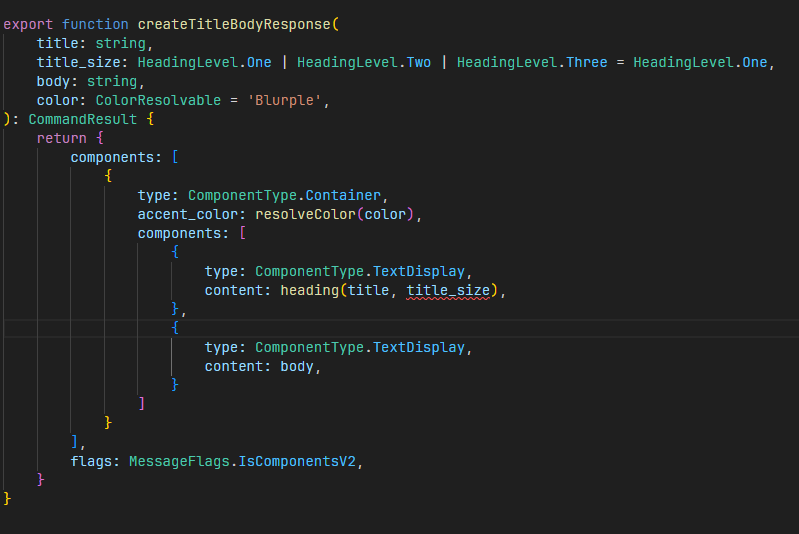The height and width of the screenshot is (534, 799).
Task: Click default value HeadingLevel.One after equals
Action: [x=700, y=62]
